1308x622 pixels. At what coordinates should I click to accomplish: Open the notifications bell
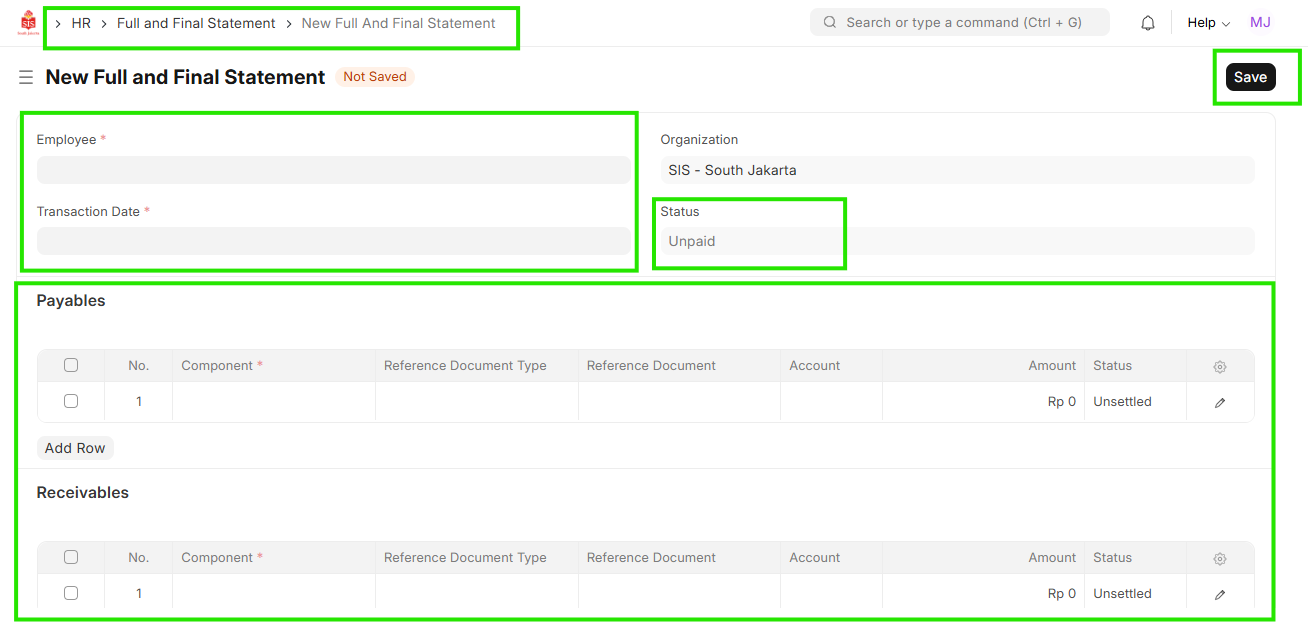point(1148,23)
